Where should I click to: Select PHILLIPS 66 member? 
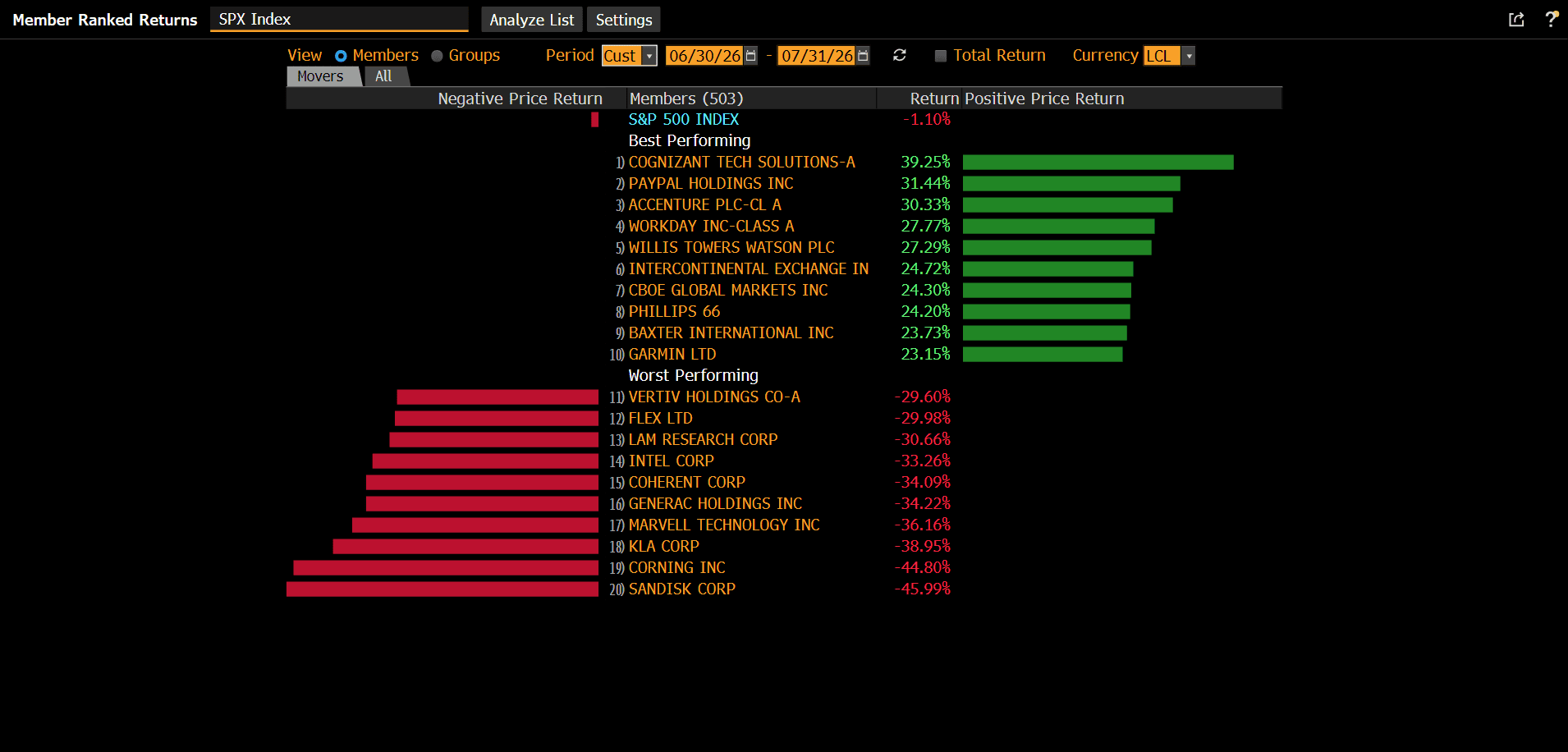click(675, 312)
